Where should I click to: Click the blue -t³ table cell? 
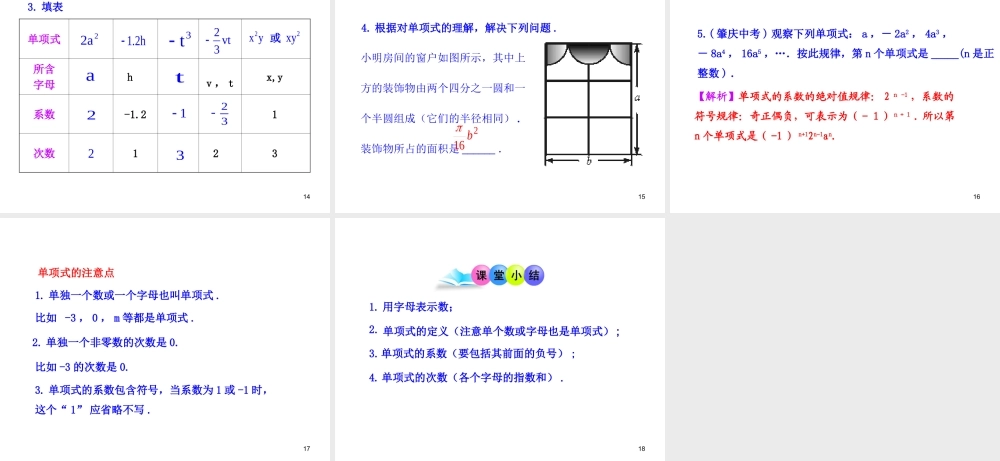(179, 39)
